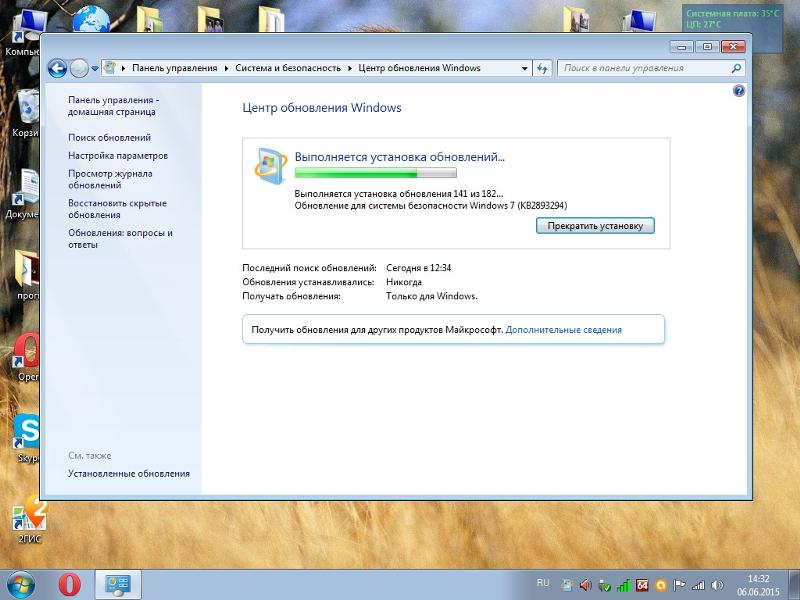Expand arrow before Система и безопасность breadcrumb
This screenshot has width=800, height=600.
point(227,68)
